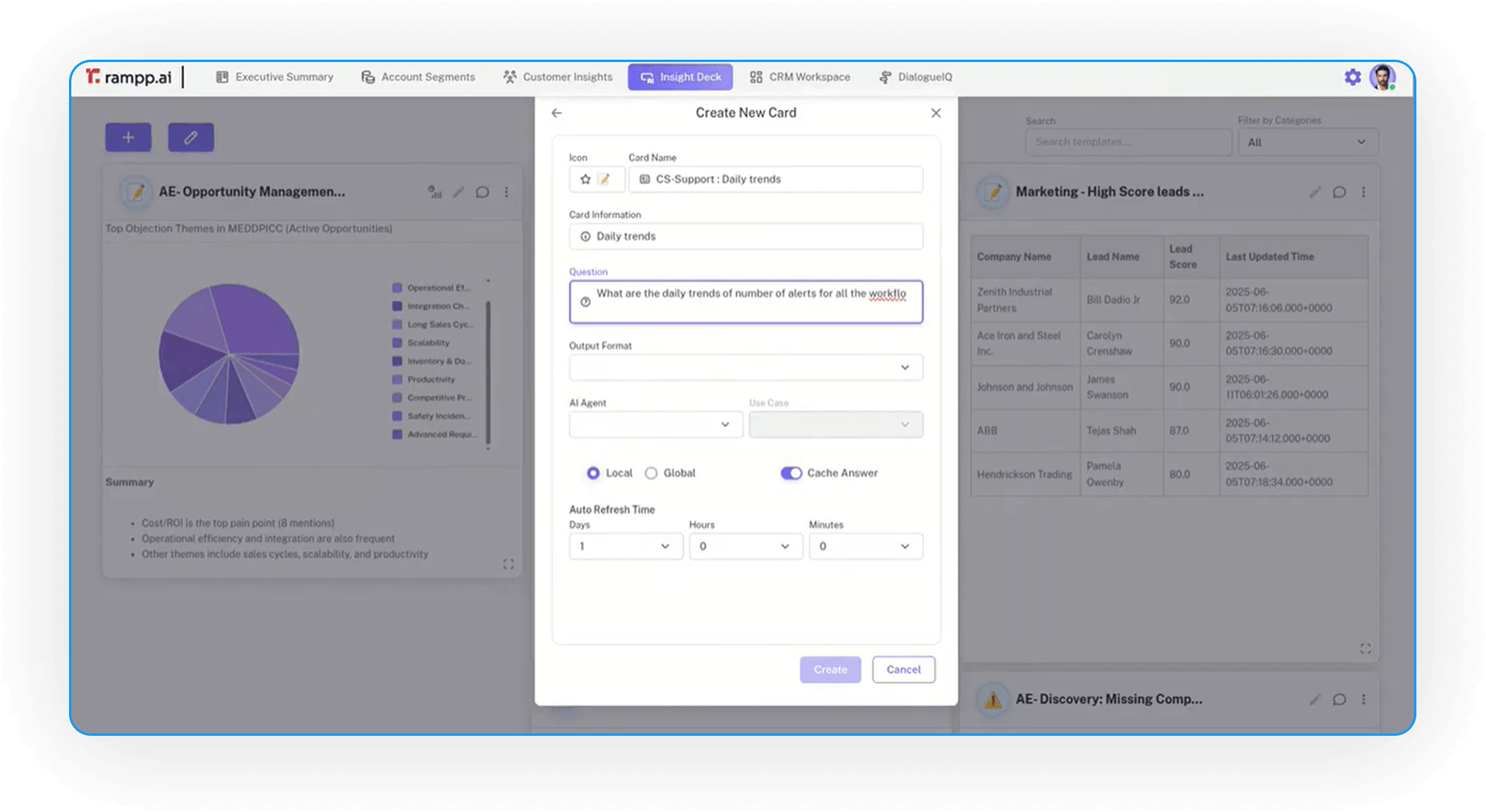This screenshot has height=812, width=1486.
Task: Click the Productivity legend color swatch
Action: coord(397,379)
